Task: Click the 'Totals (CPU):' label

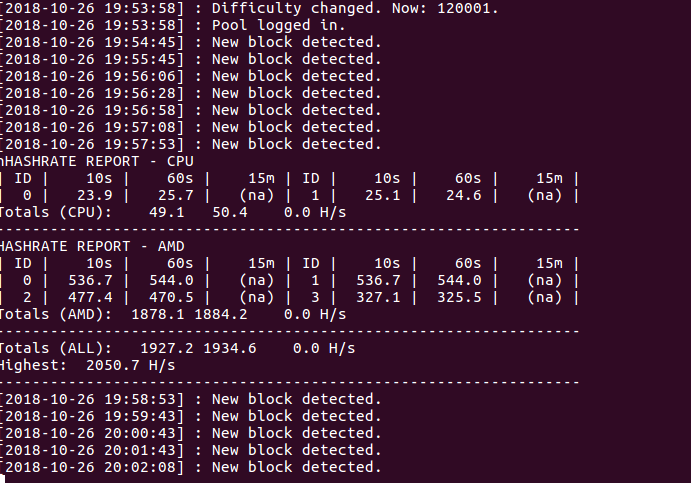Action: tap(56, 212)
